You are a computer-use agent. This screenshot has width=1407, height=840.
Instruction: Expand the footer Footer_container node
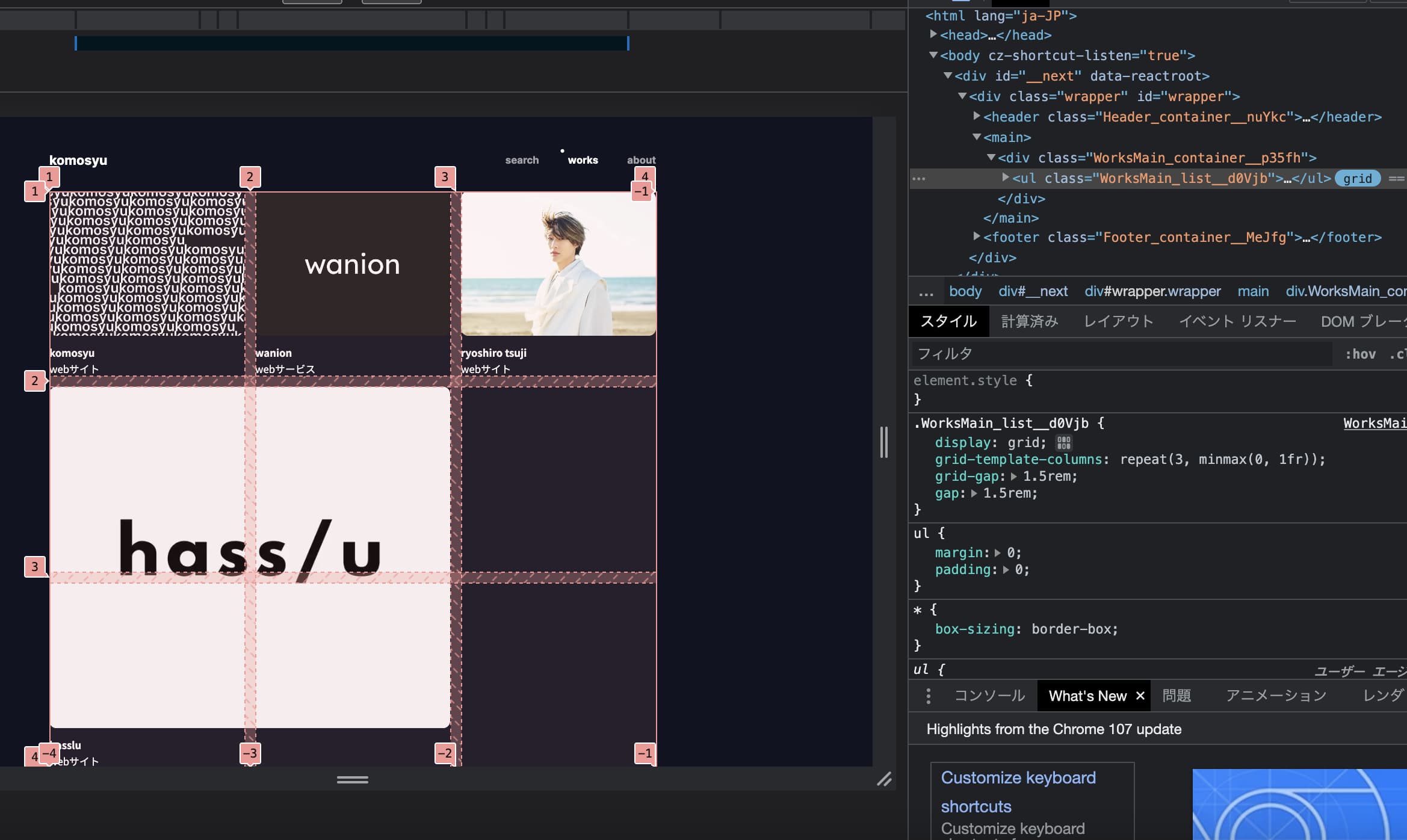977,236
